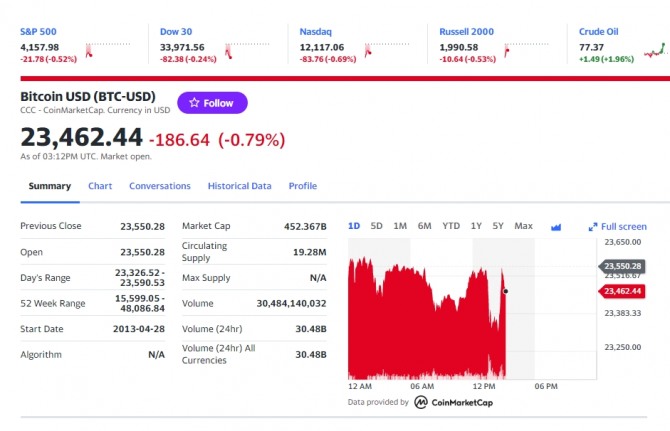Screen dimensions: 670x431
Task: Follow Bitcoin USD
Action: tap(212, 103)
